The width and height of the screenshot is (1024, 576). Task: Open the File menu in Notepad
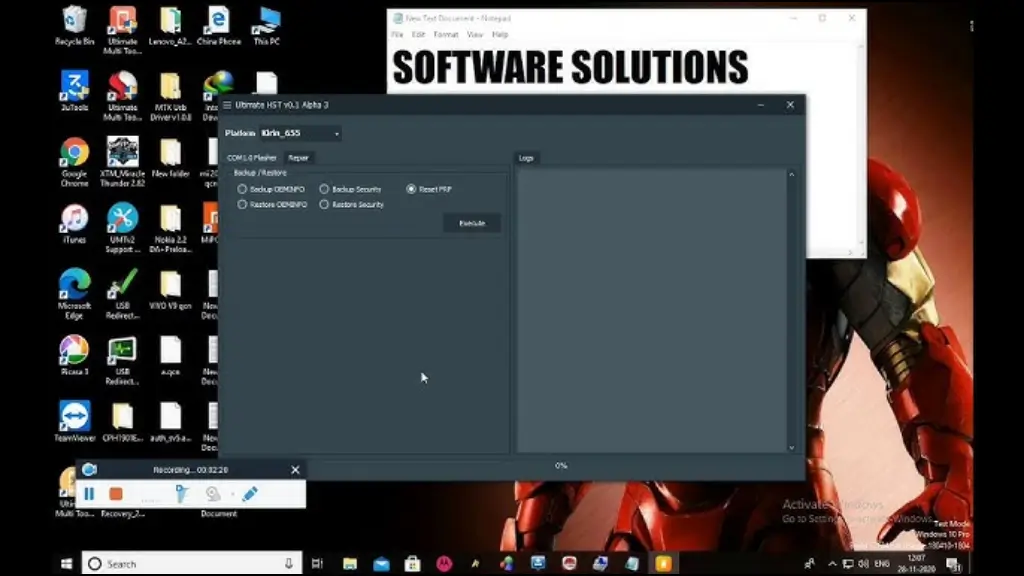(x=397, y=35)
